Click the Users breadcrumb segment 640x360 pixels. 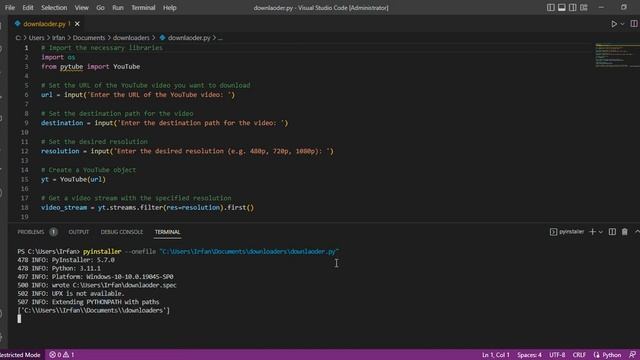tap(36, 38)
